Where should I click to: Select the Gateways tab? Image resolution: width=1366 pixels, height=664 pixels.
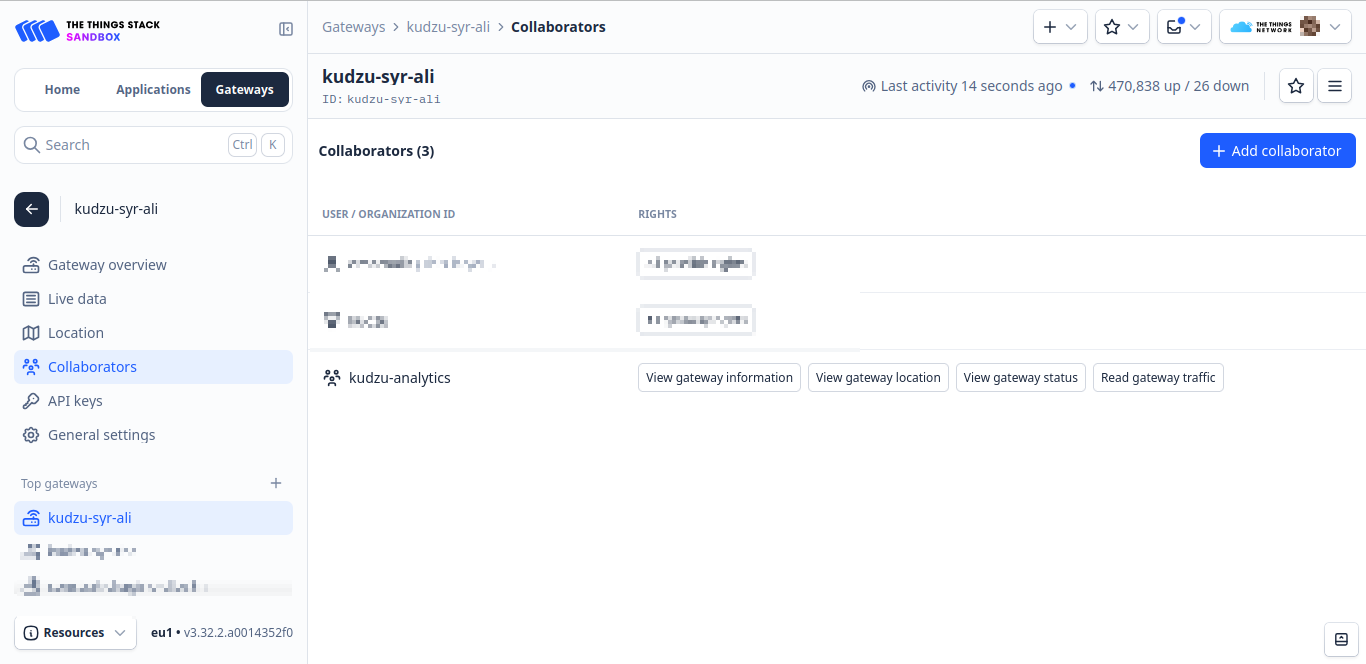coord(245,89)
